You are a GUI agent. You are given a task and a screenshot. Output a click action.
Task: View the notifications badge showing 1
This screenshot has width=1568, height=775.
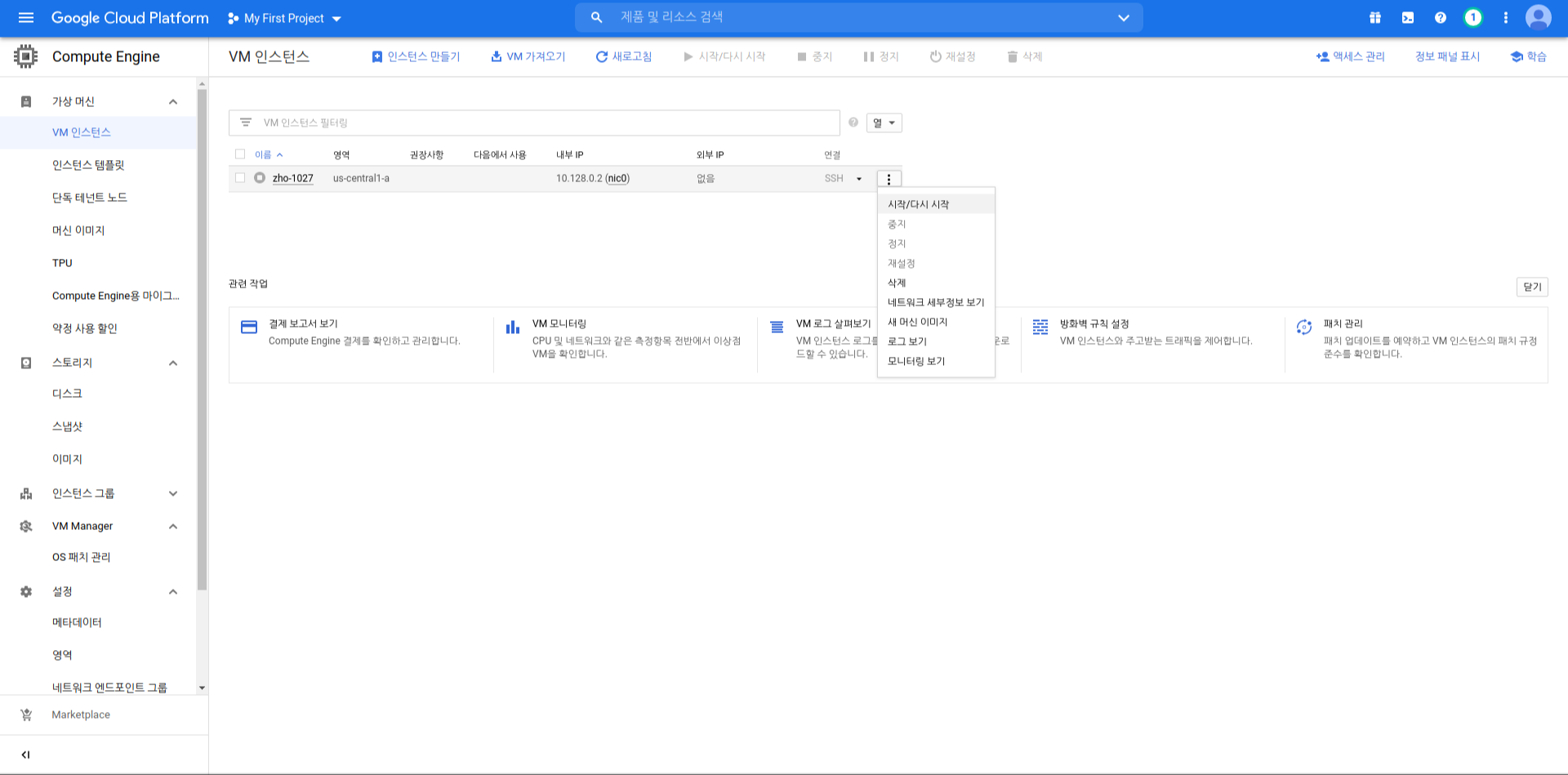[1473, 18]
